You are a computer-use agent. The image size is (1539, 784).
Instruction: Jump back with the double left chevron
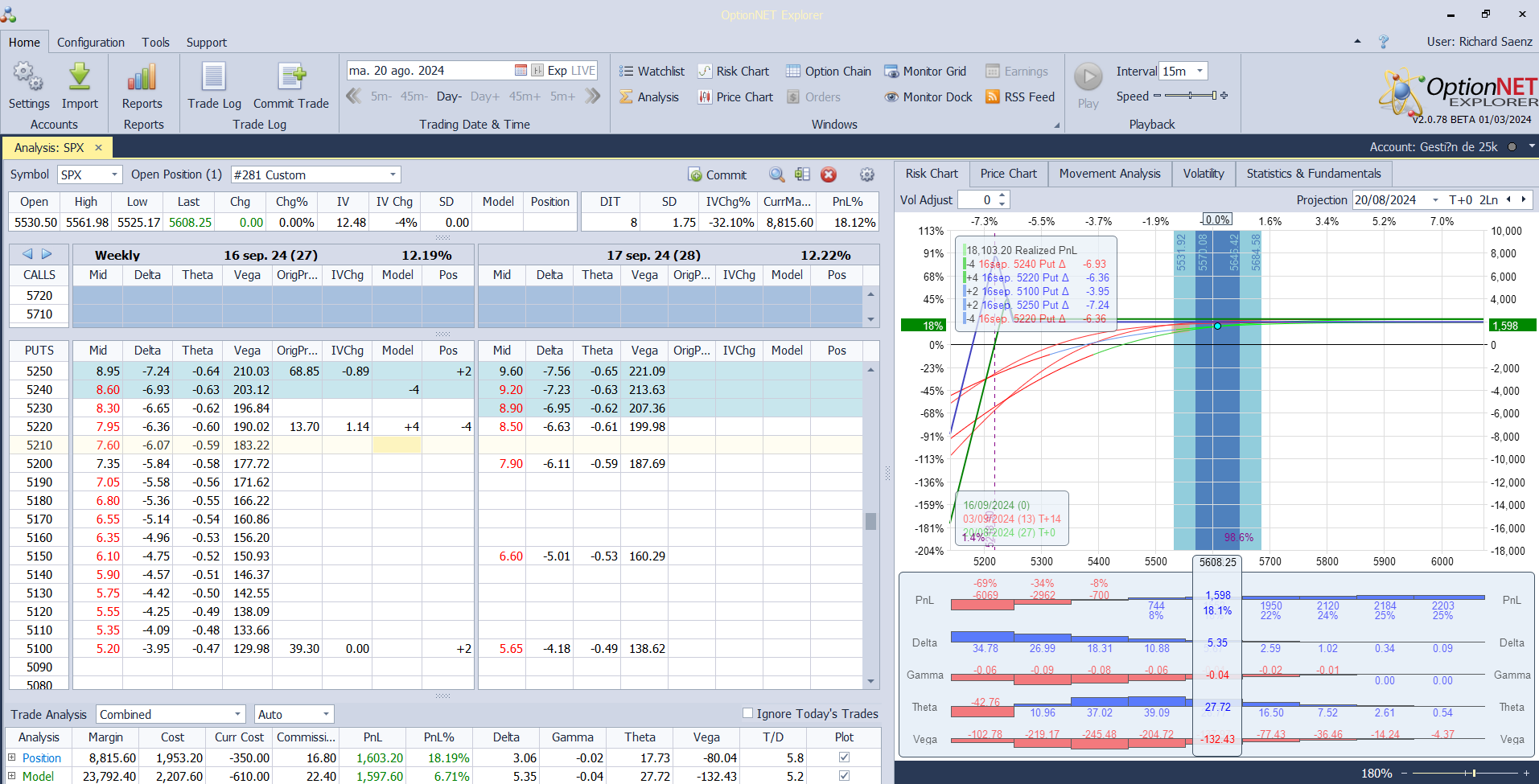[x=354, y=96]
